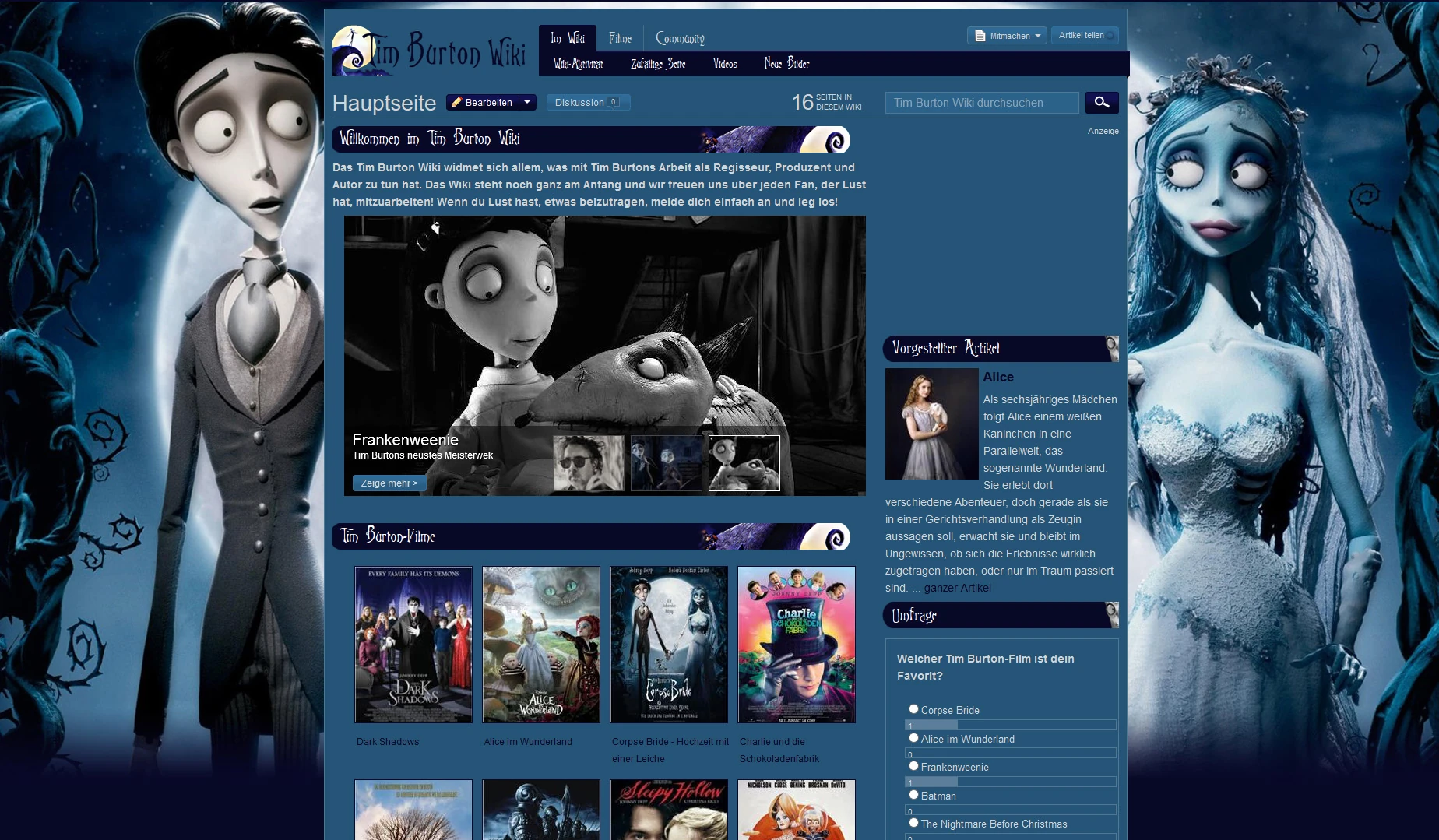Image resolution: width=1439 pixels, height=840 pixels.
Task: Open Charlie und die Schokoladenfabrik text link
Action: 779,750
